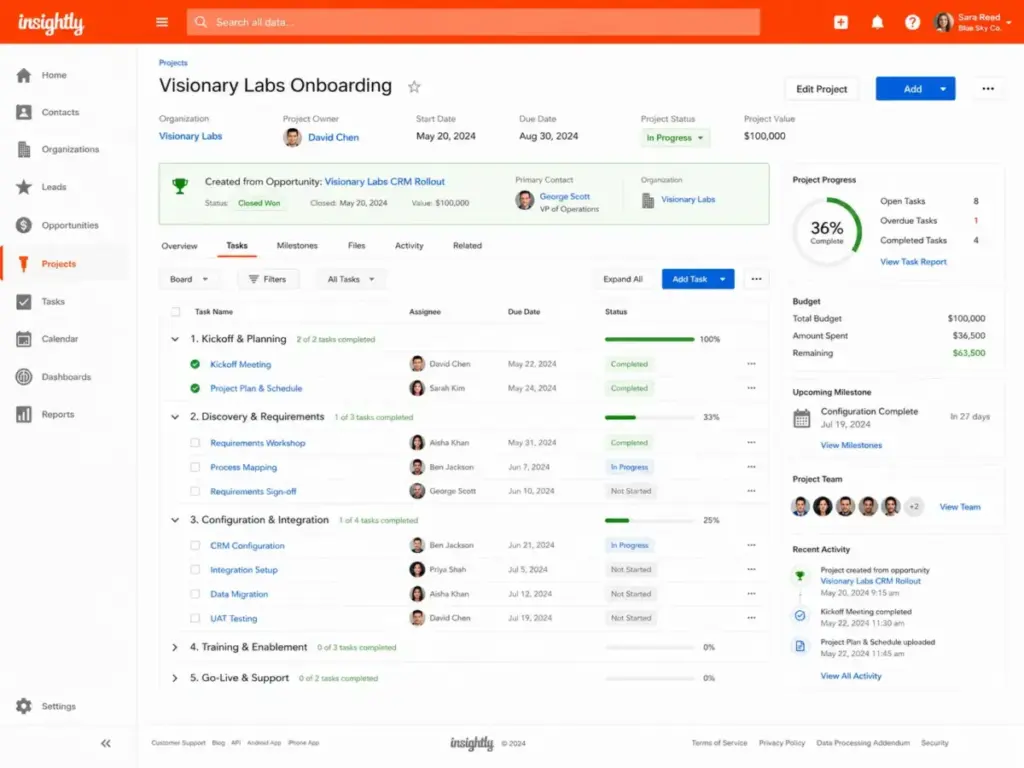The height and width of the screenshot is (768, 1024).
Task: Open Contacts in sidebar
Action: (x=47, y=112)
